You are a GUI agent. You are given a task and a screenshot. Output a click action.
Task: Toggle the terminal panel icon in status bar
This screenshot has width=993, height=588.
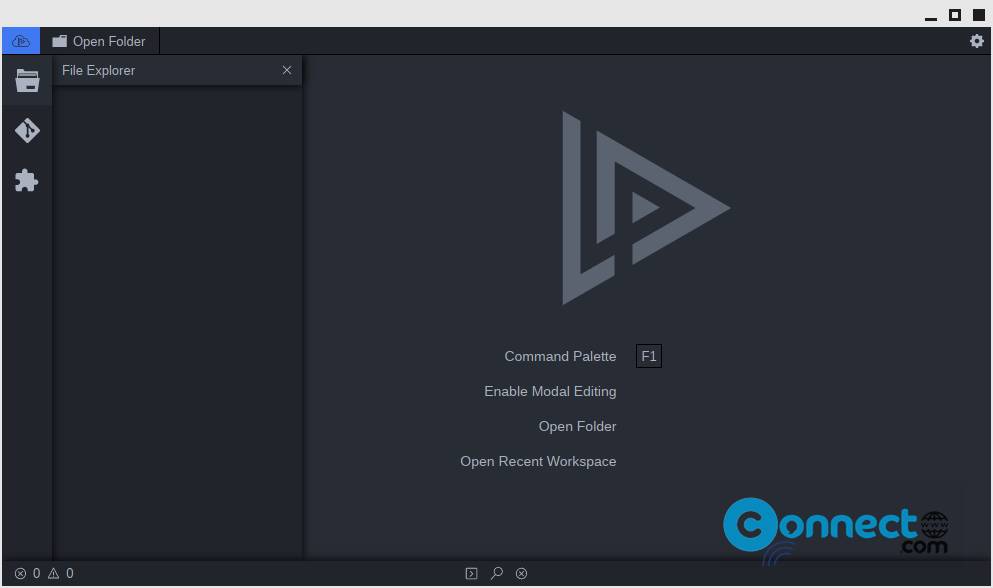pos(471,573)
